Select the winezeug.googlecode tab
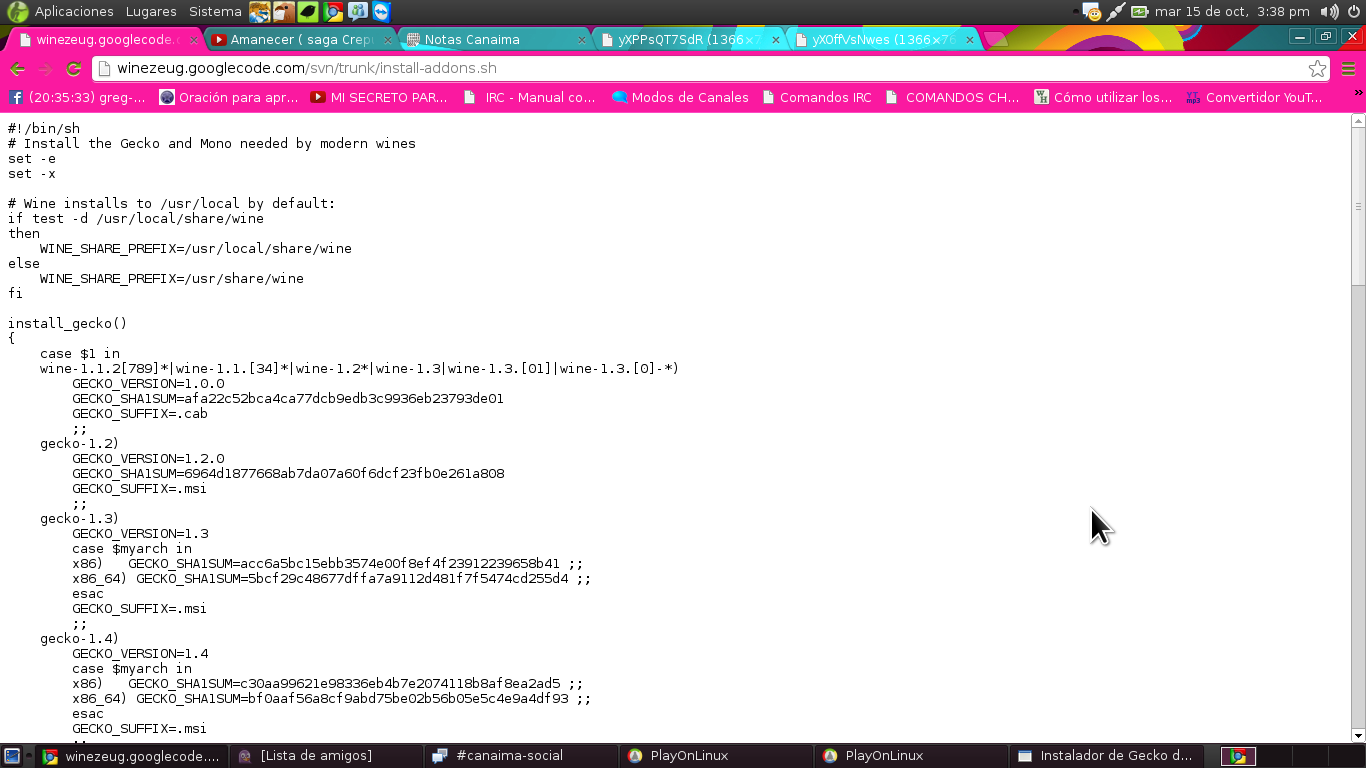This screenshot has height=768, width=1366. (x=105, y=40)
